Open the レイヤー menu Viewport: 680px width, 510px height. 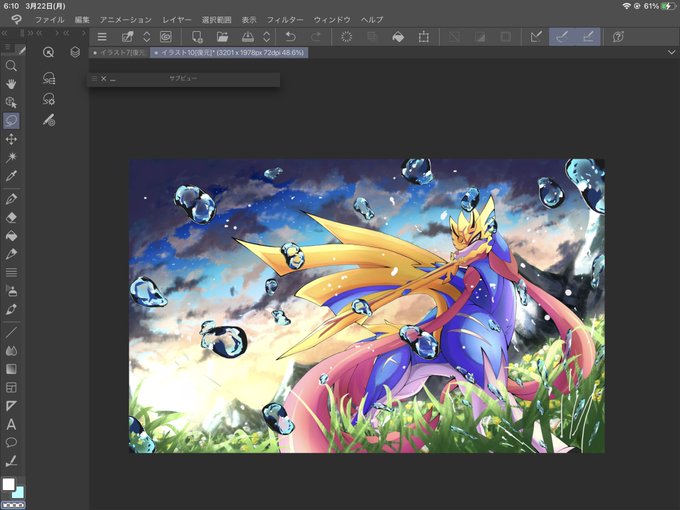tap(177, 20)
